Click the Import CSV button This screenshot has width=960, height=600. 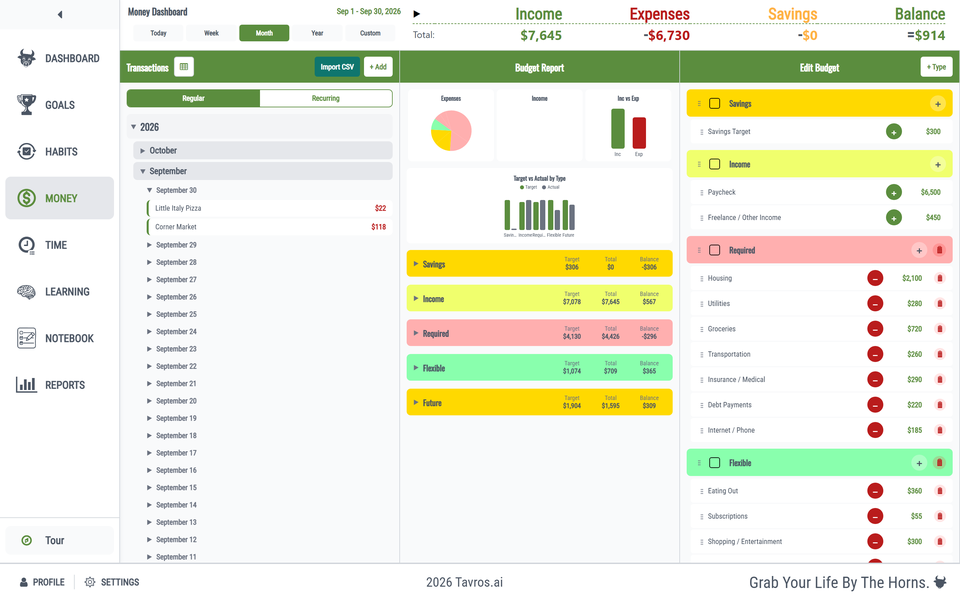coord(337,67)
